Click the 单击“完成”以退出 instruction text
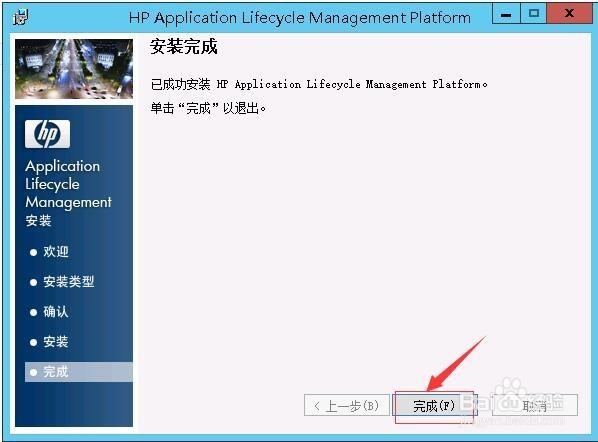The height and width of the screenshot is (442, 598). (x=208, y=108)
